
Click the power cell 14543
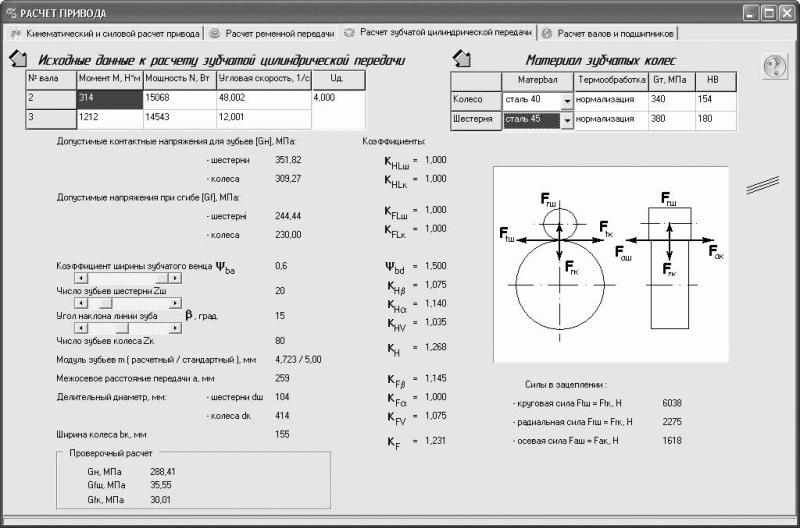tap(180, 119)
